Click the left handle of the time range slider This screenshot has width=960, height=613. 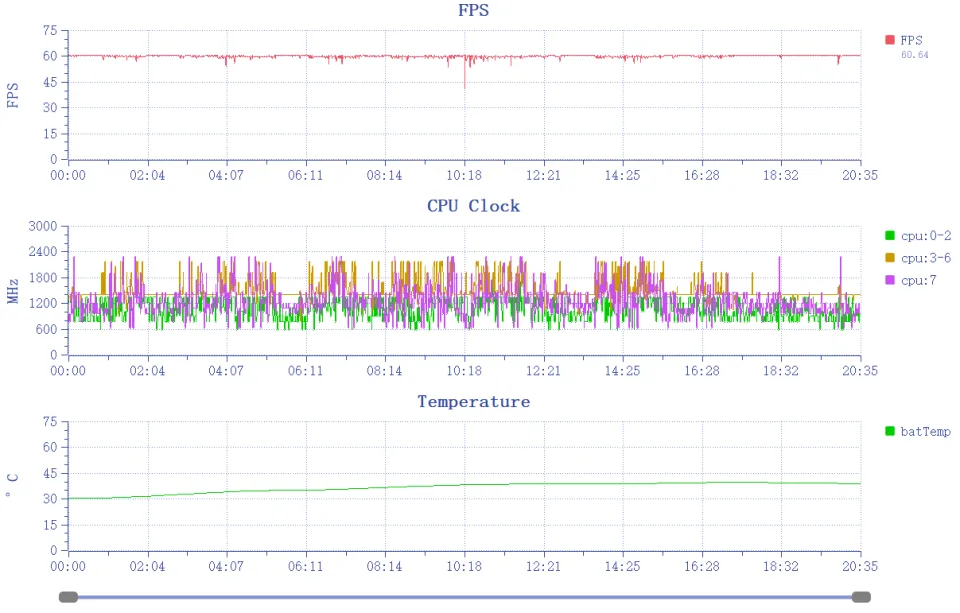point(68,597)
